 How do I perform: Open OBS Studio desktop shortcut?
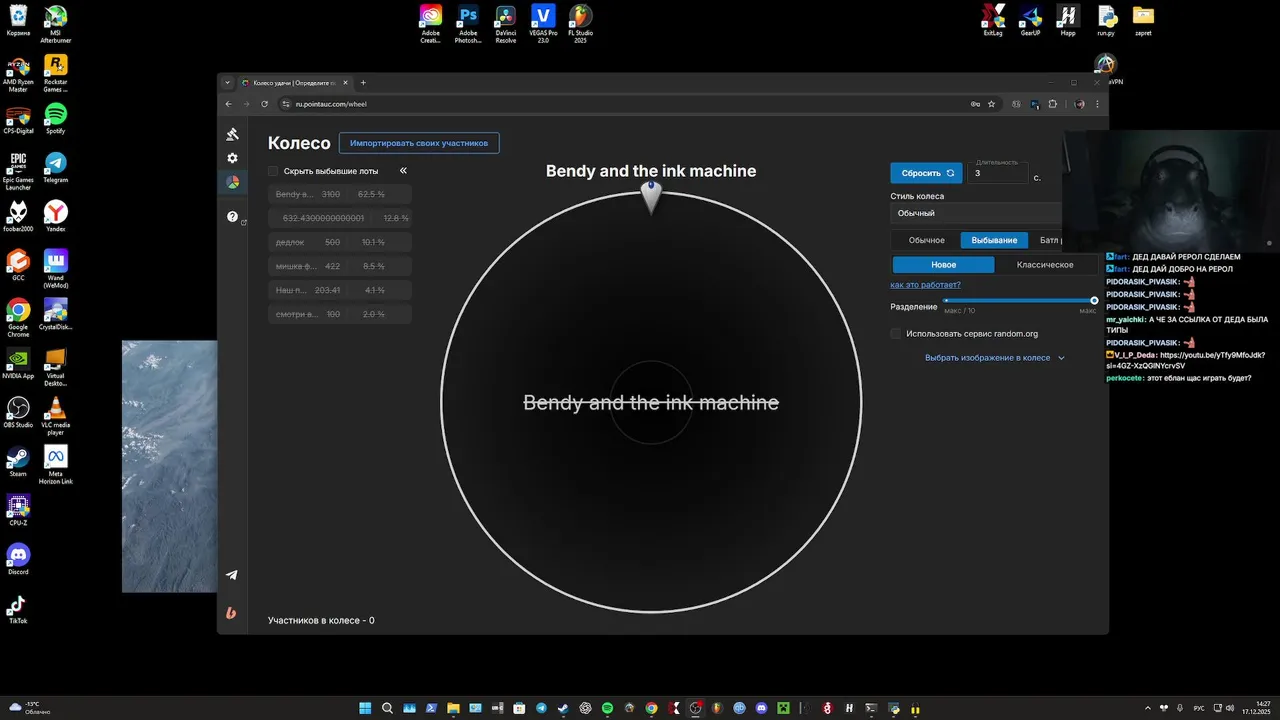click(18, 412)
